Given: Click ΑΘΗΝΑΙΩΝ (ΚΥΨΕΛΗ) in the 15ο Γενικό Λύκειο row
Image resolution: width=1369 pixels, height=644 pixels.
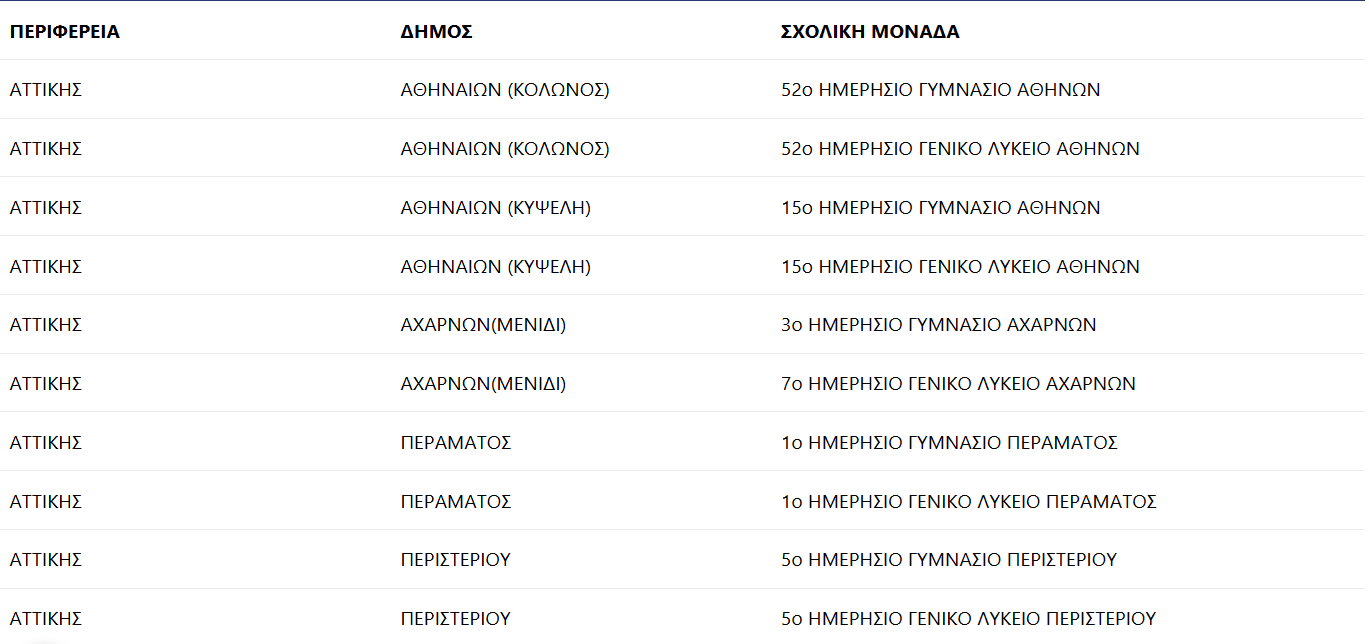Looking at the screenshot, I should point(495,267).
